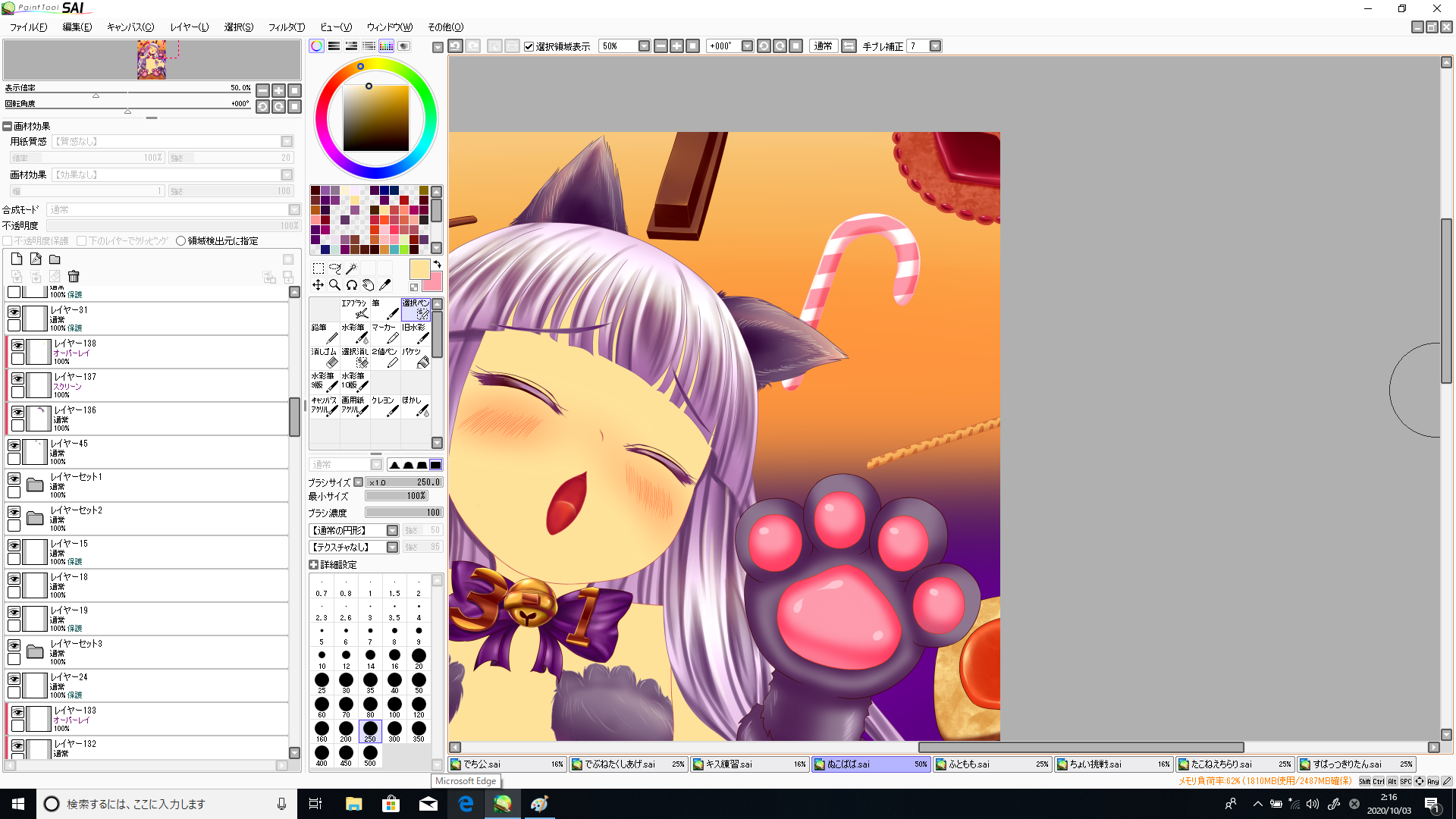Click Windows taskbar search box
Screen dimensions: 1456x819
165,804
